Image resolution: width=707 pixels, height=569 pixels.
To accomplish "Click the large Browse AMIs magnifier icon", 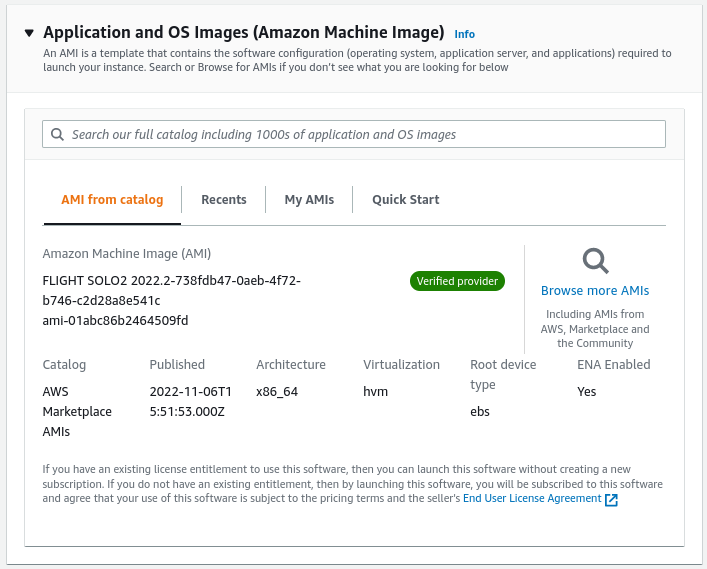I will tap(596, 261).
